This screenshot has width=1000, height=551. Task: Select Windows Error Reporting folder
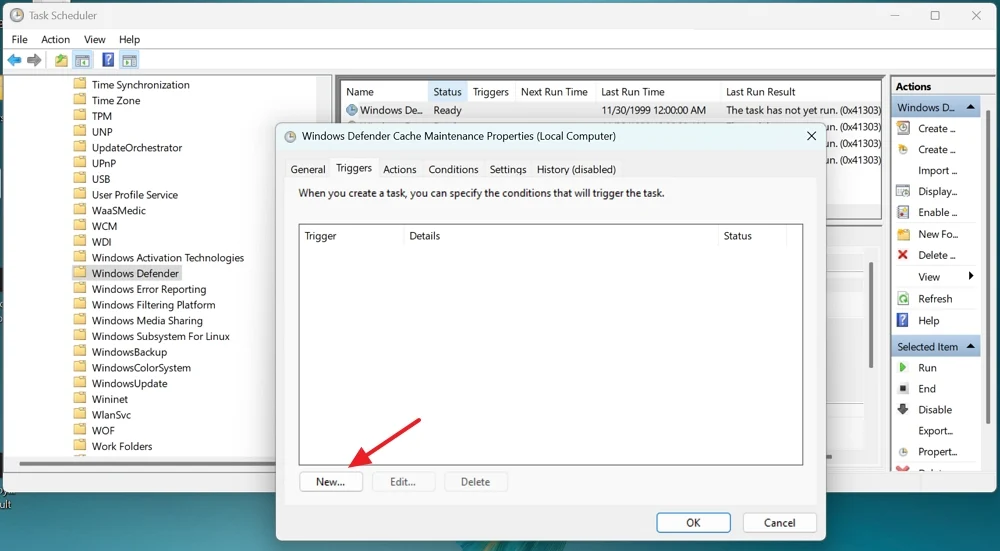(140, 289)
